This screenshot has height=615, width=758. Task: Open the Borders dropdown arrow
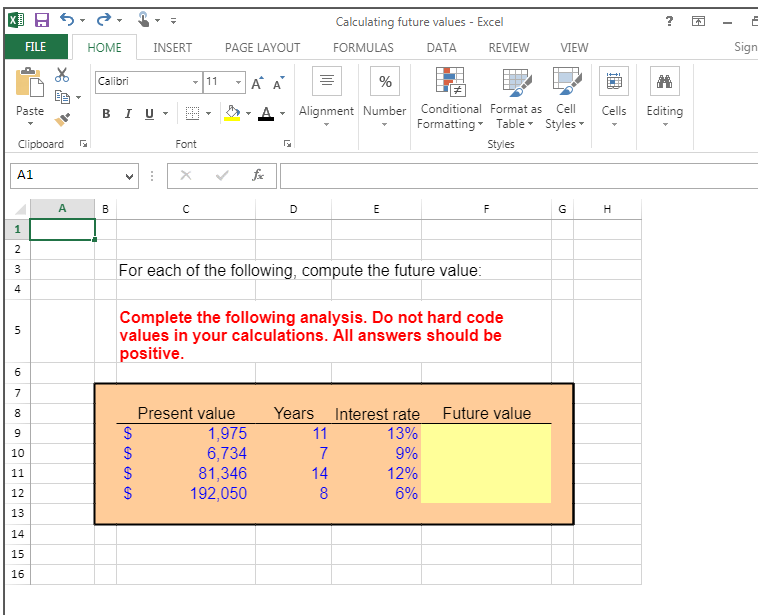point(208,114)
